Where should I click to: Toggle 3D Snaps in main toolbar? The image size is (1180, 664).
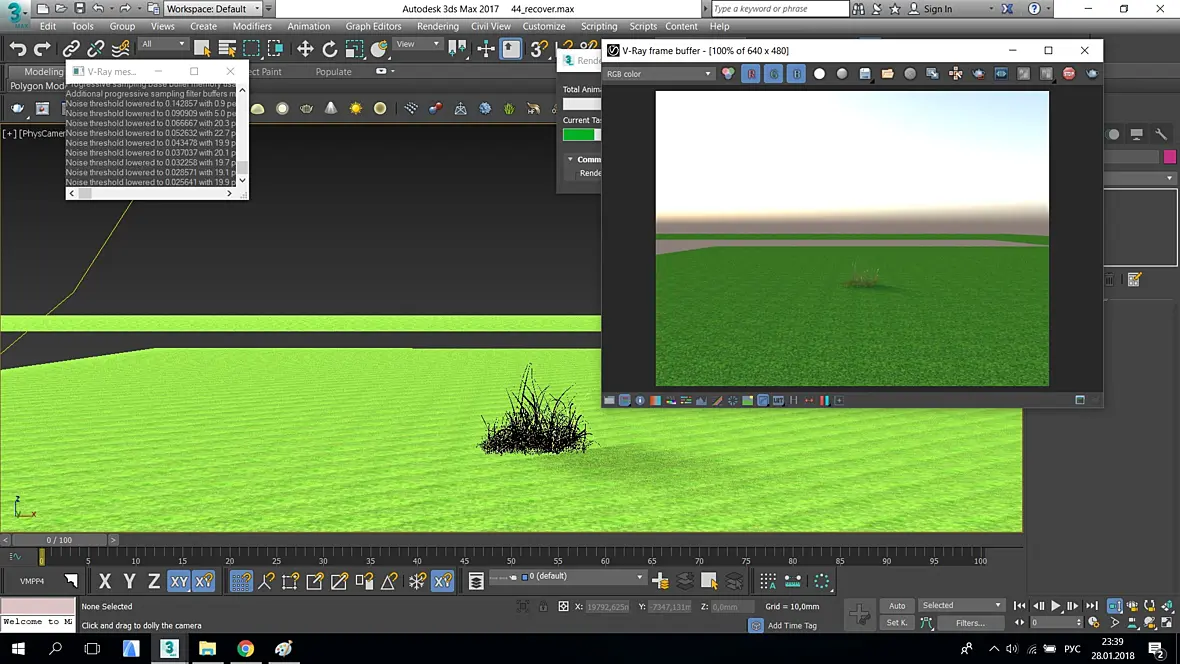click(539, 49)
